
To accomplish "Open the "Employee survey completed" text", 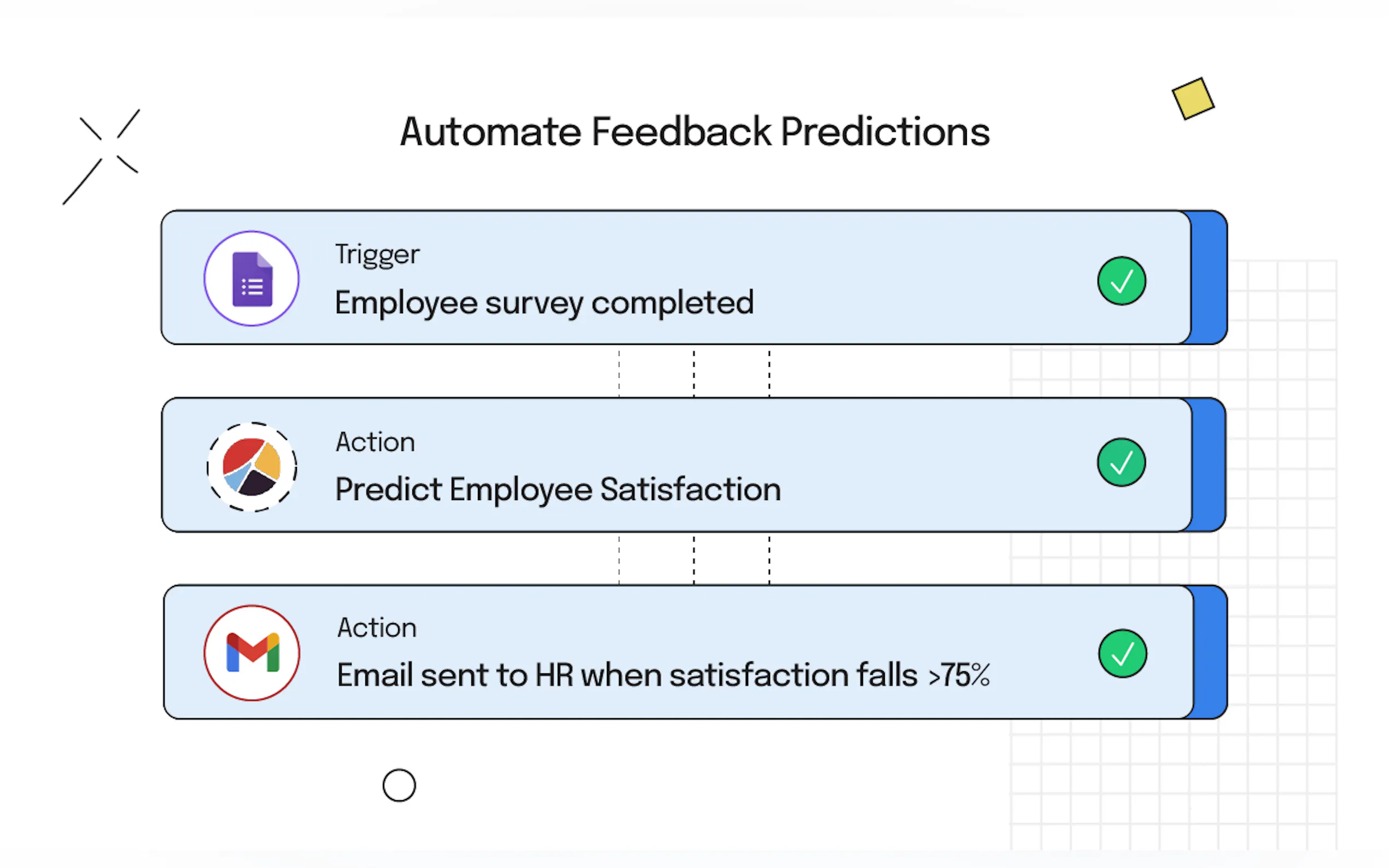I will tap(544, 303).
